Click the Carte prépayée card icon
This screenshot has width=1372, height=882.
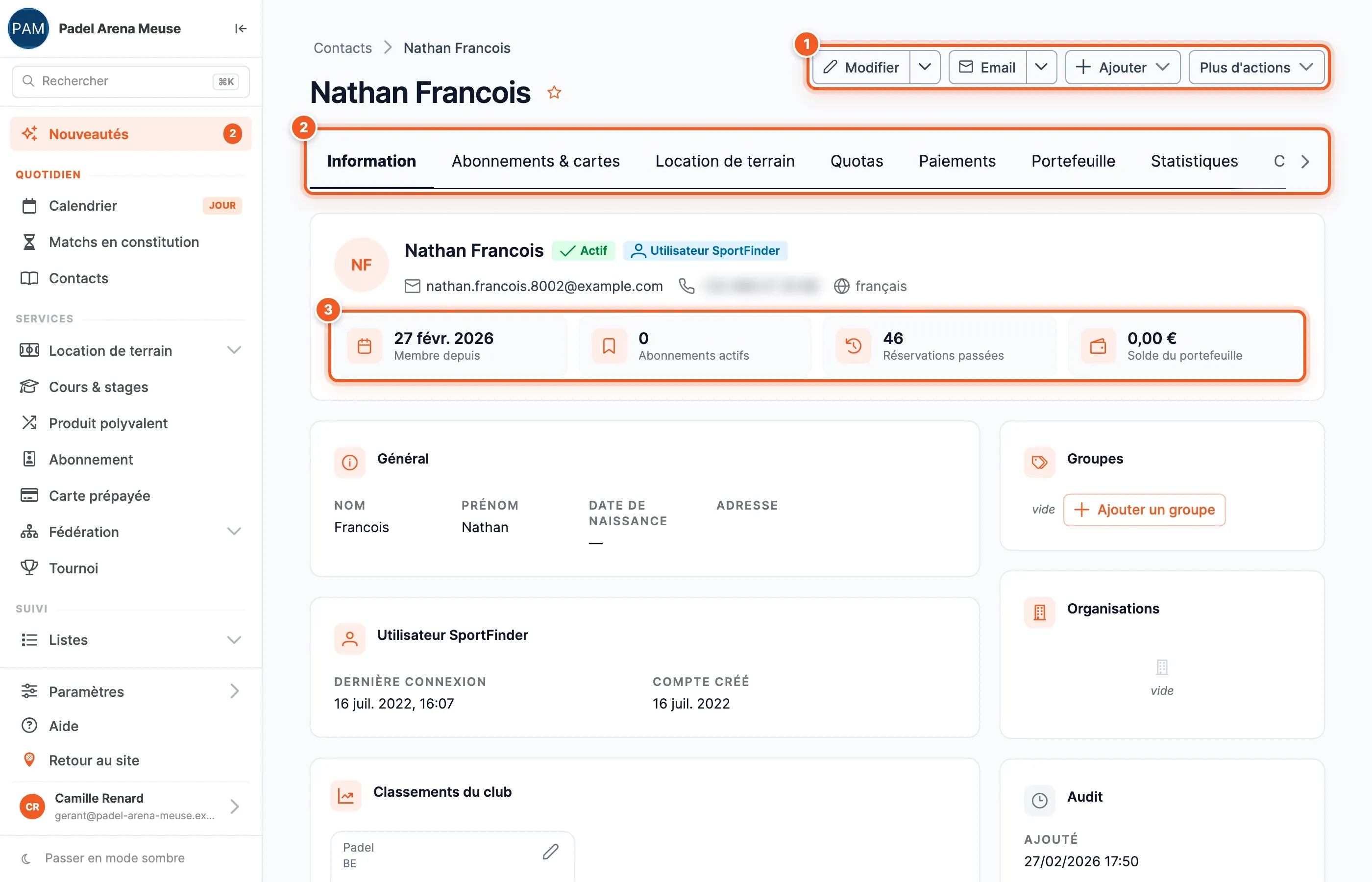29,495
